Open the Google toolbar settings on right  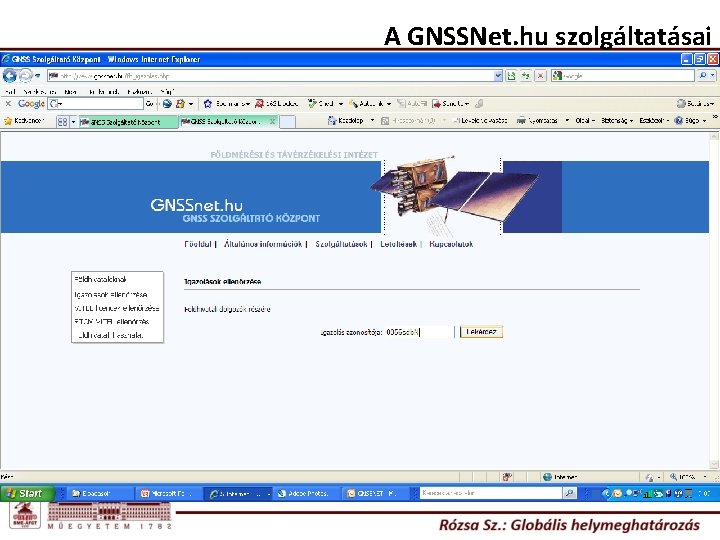(695, 104)
